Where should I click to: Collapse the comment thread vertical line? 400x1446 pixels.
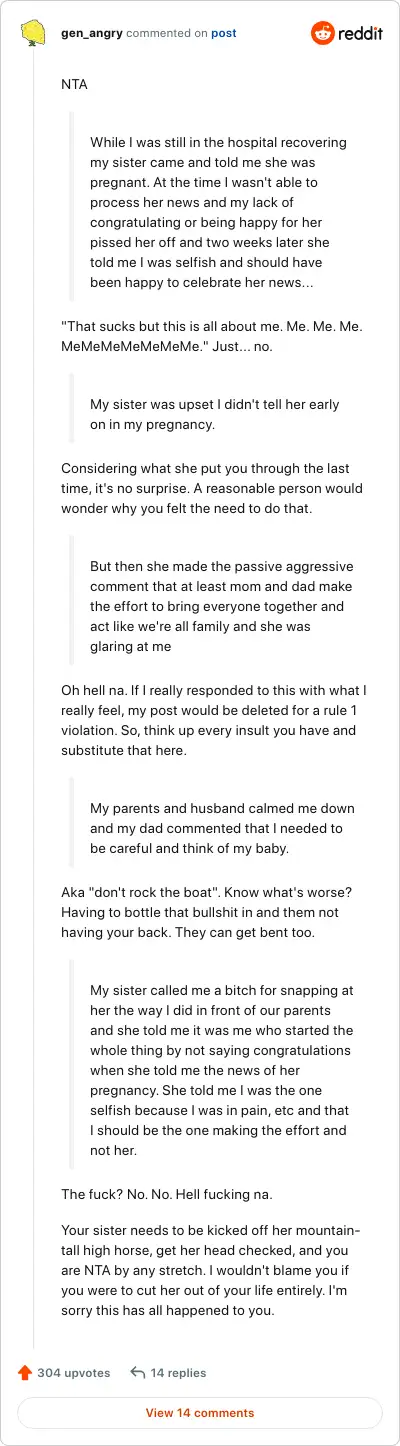(x=34, y=700)
